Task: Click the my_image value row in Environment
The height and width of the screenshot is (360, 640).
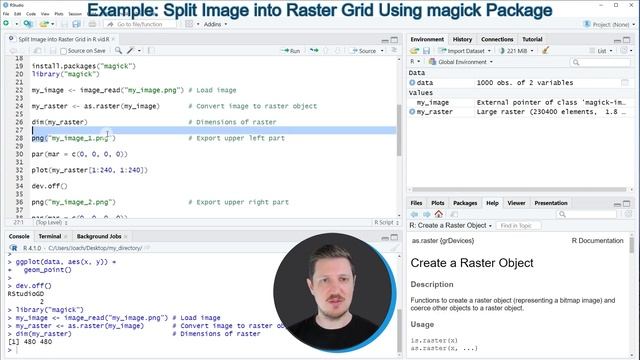Action: (520, 102)
